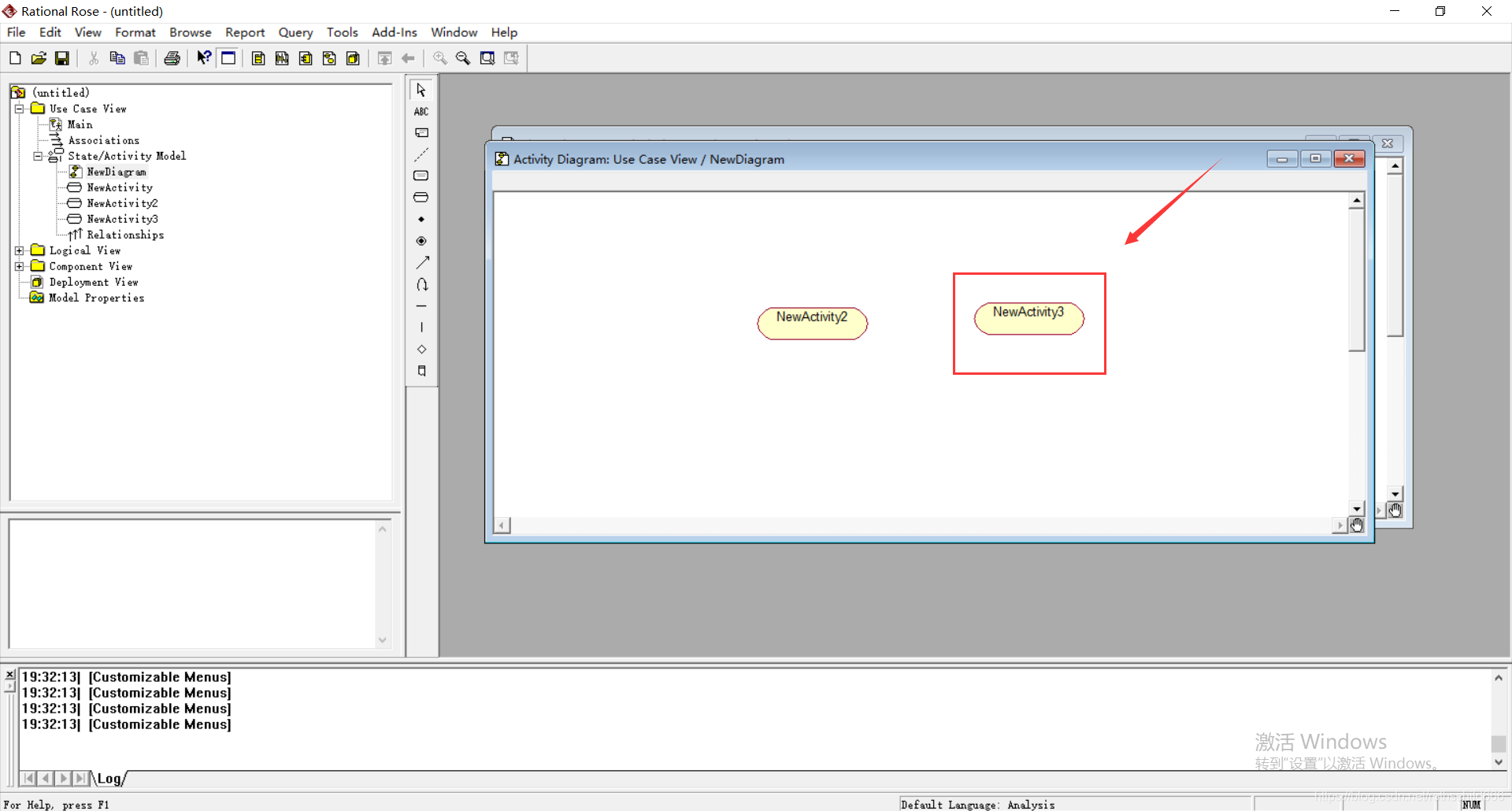Screen dimensions: 1512x811
Task: Click the Zoom Out magnifier icon
Action: [463, 58]
